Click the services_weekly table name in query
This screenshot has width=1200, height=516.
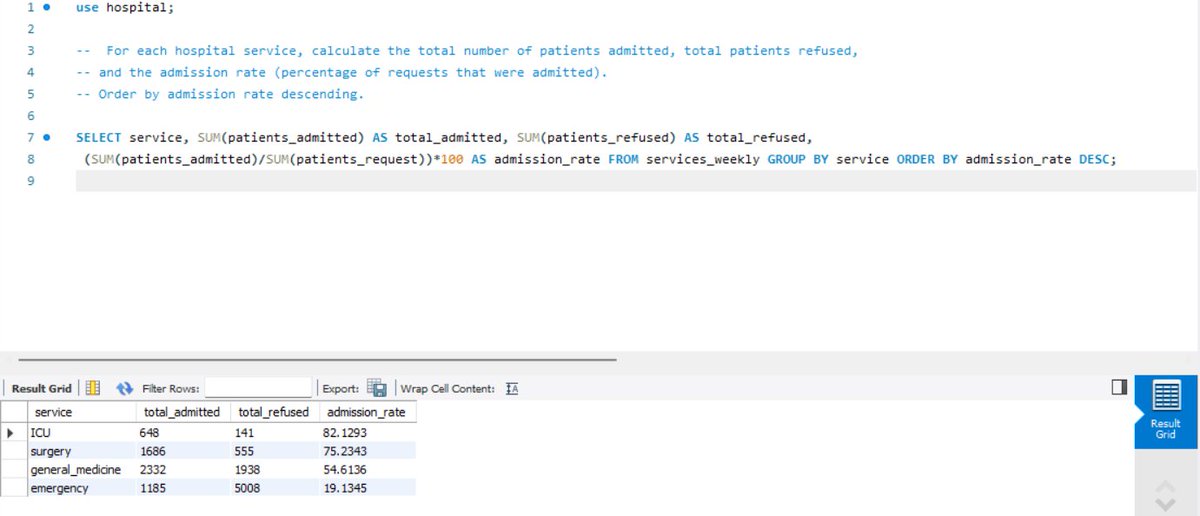702,159
